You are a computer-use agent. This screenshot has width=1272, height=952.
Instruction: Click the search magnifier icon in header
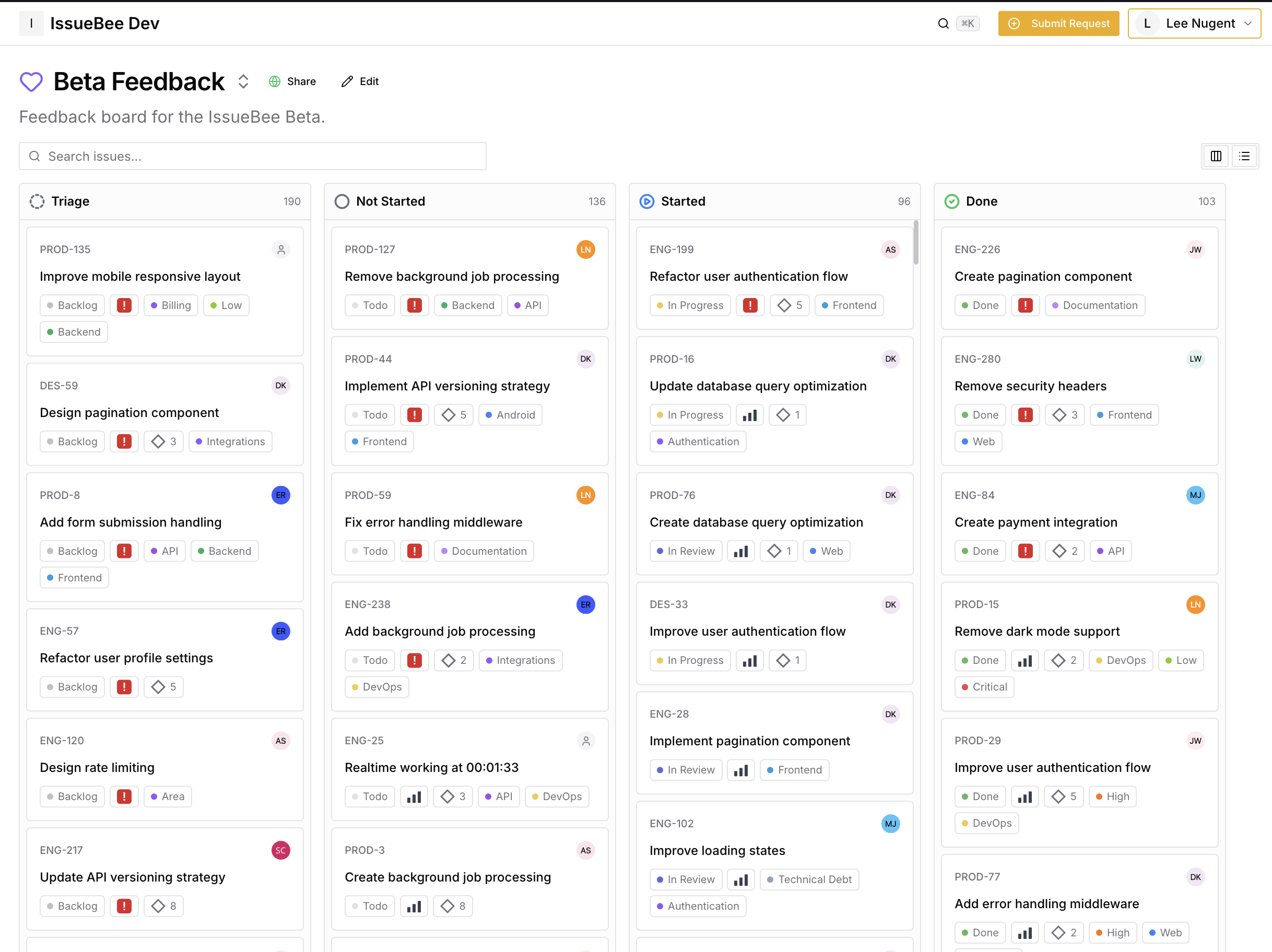click(x=943, y=23)
